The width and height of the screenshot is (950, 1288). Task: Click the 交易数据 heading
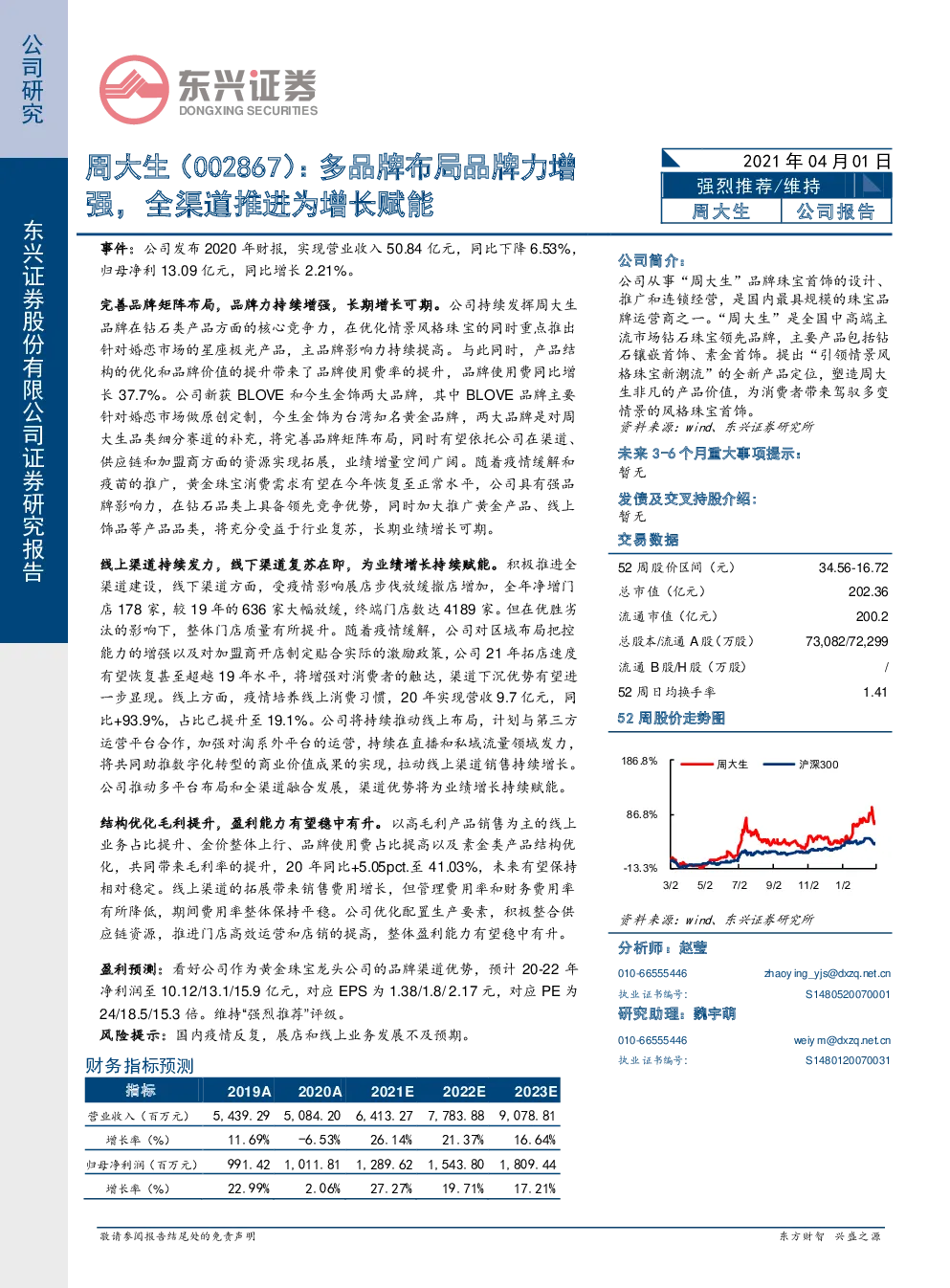(648, 540)
